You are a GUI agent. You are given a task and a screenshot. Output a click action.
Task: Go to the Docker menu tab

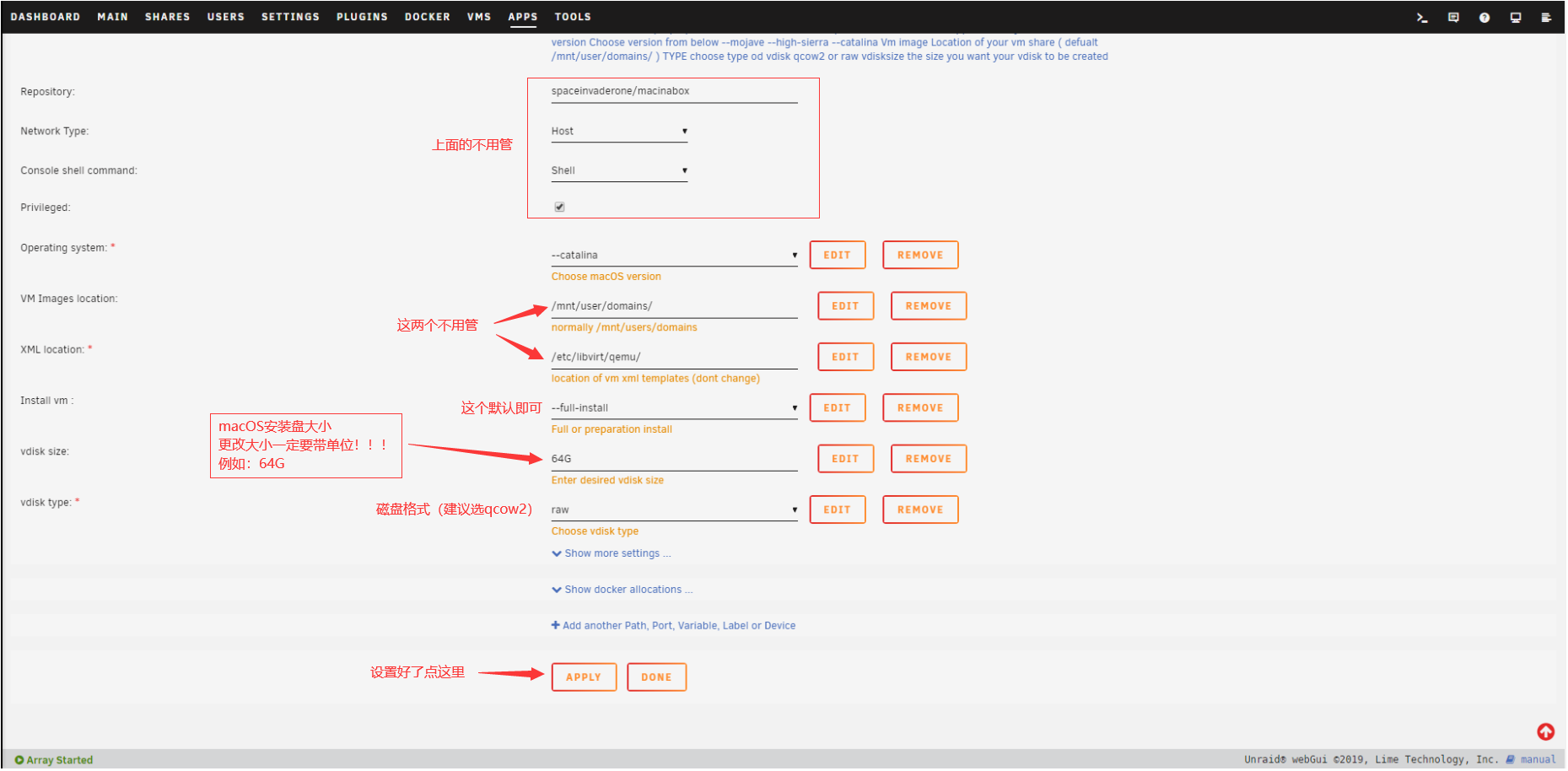(x=427, y=17)
